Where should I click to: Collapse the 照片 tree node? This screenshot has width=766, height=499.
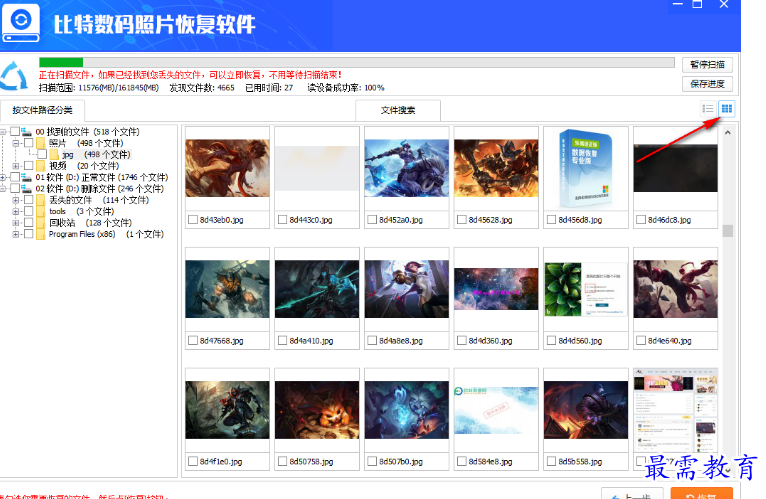click(16, 143)
